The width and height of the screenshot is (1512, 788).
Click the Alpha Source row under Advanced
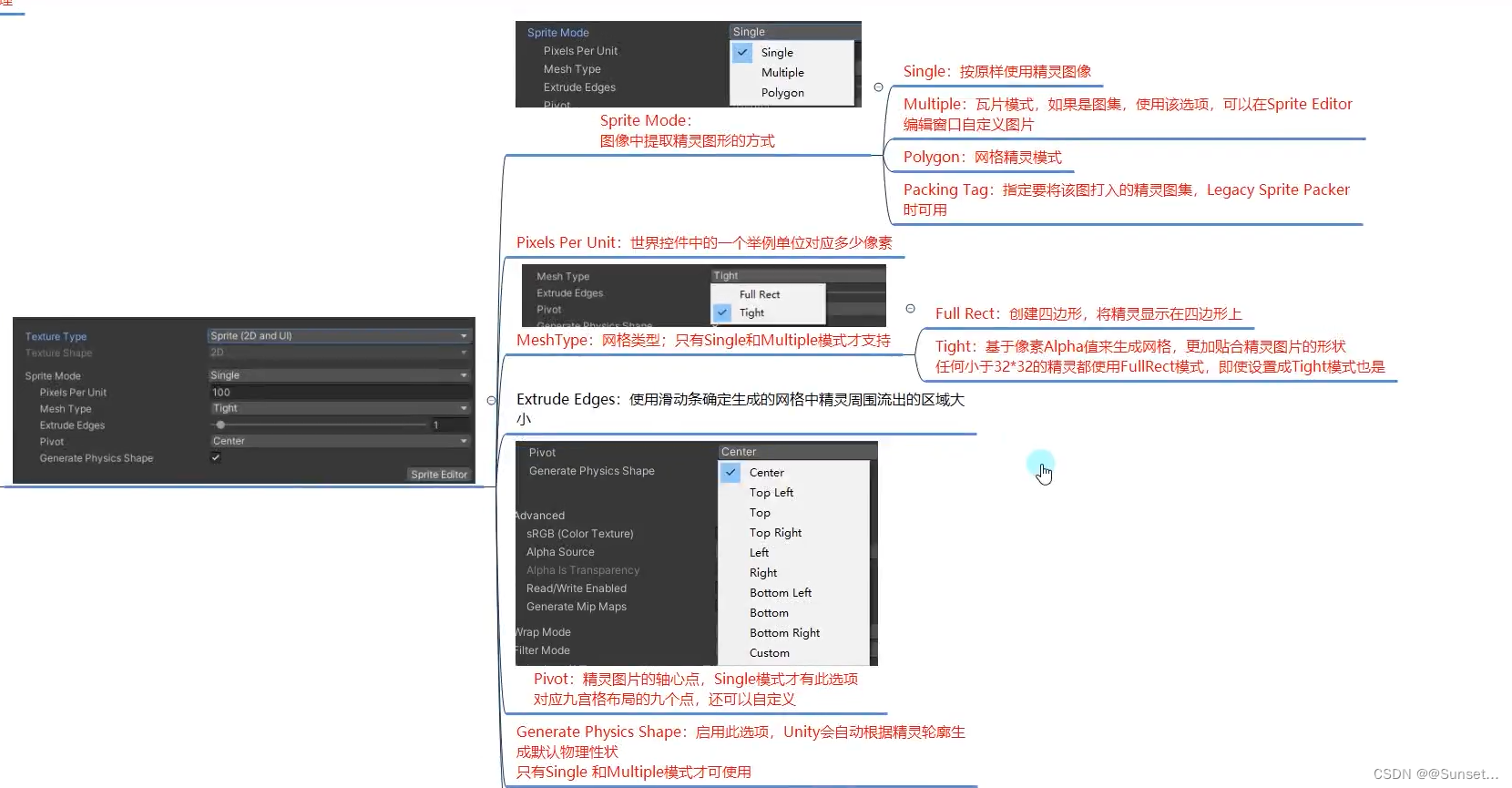point(560,552)
